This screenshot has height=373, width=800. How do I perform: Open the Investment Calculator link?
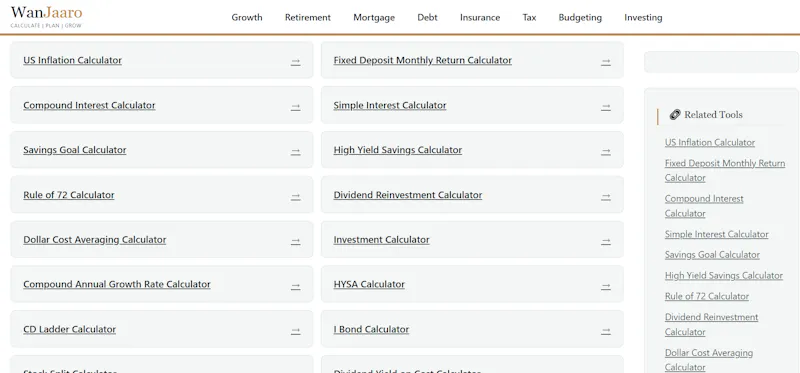coord(381,240)
